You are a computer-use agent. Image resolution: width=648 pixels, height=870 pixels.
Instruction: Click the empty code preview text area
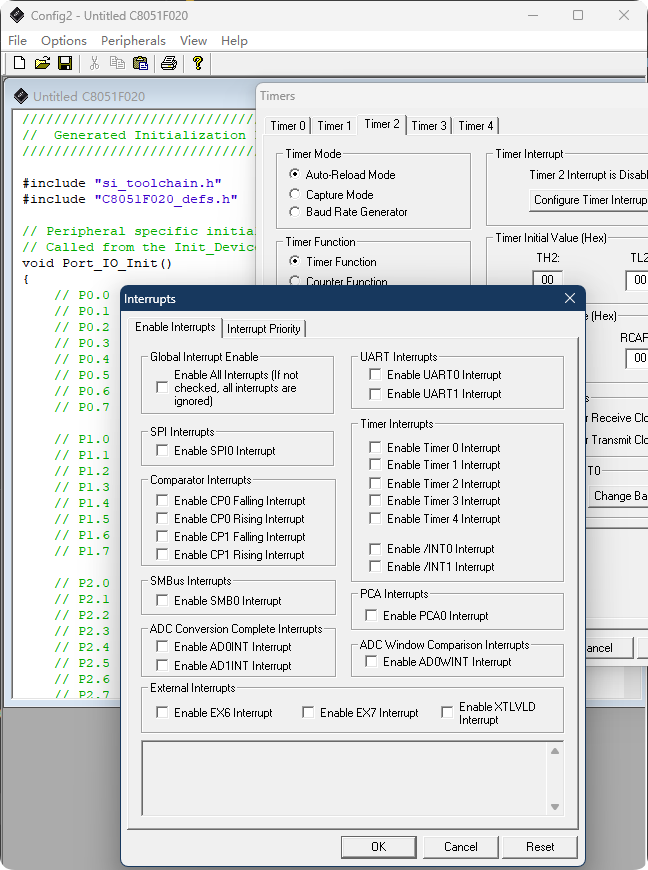click(x=345, y=778)
